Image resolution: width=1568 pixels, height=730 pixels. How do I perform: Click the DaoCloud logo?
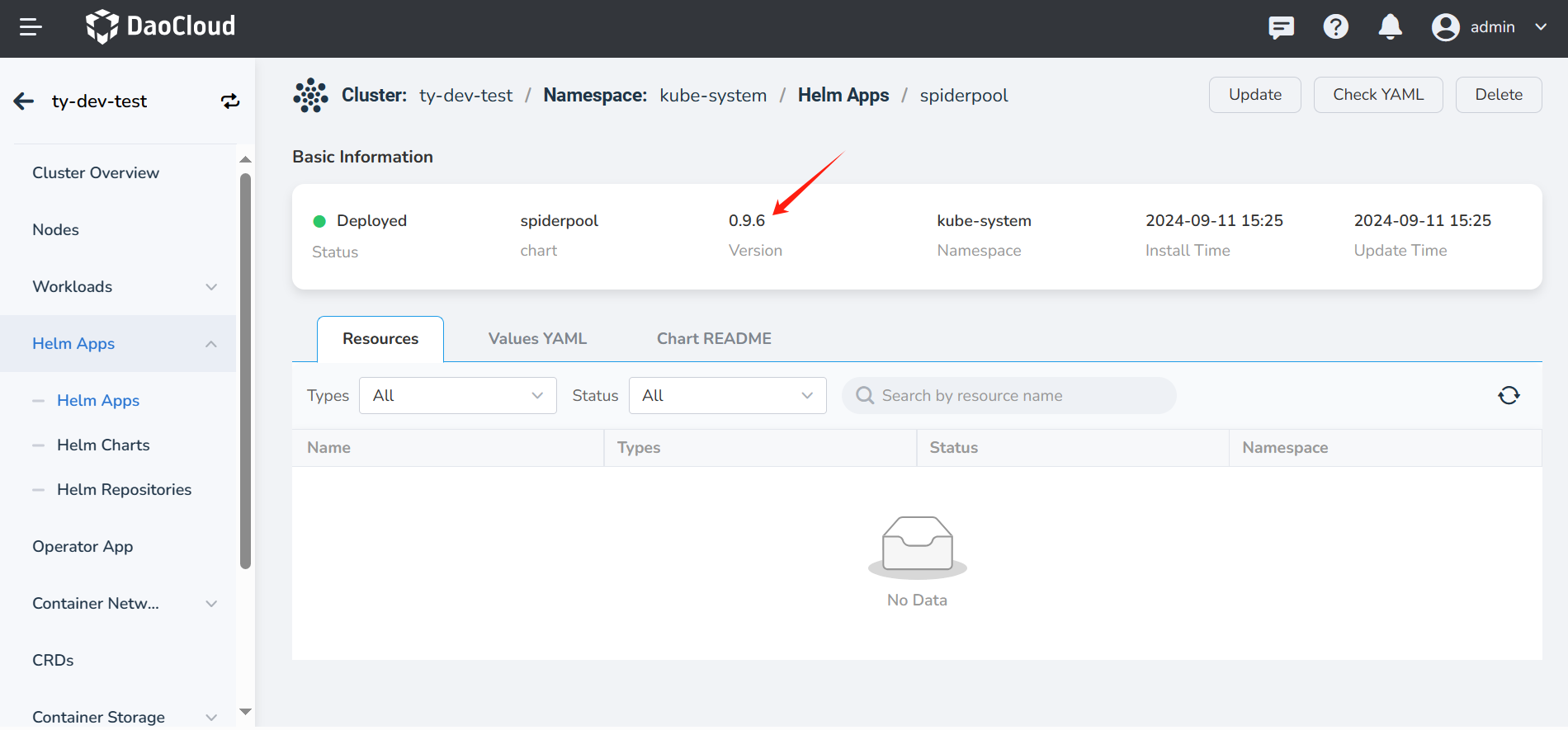click(161, 26)
